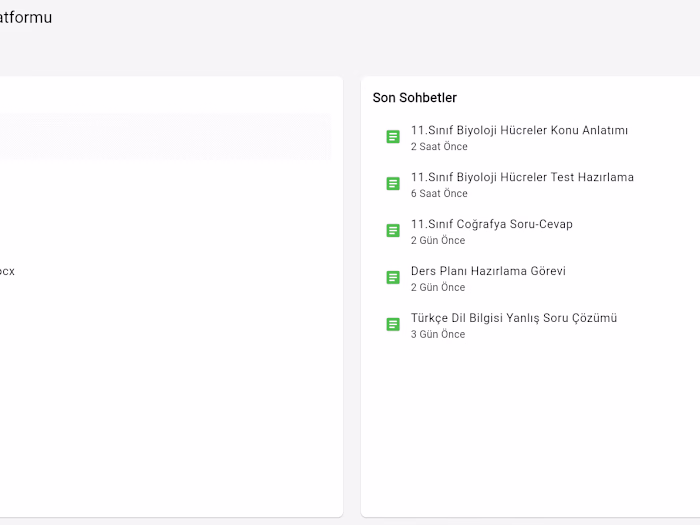Image resolution: width=700 pixels, height=525 pixels.
Task: Click the chat icon for Coğrafya Soru-Cevap
Action: [x=393, y=231]
